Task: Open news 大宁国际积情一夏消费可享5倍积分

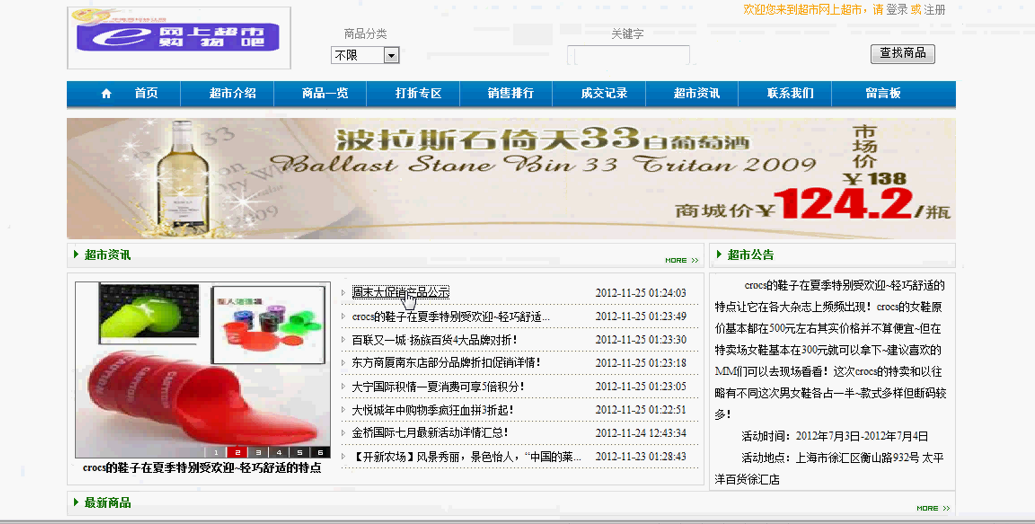Action: point(438,386)
